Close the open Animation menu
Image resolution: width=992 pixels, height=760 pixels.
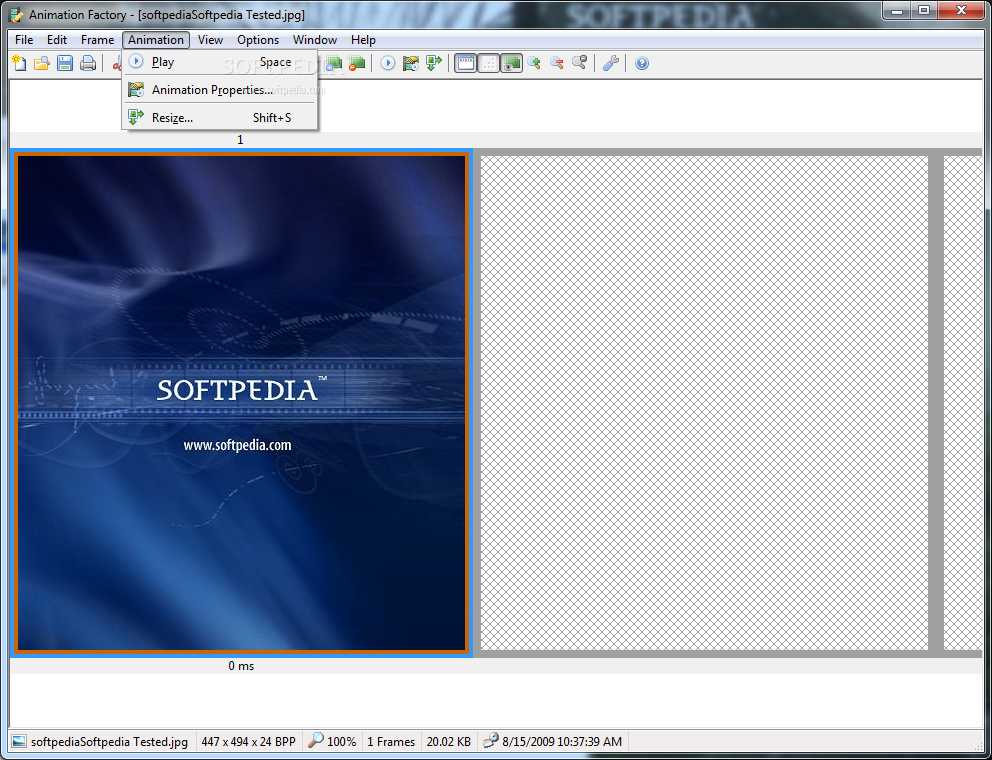coord(156,40)
